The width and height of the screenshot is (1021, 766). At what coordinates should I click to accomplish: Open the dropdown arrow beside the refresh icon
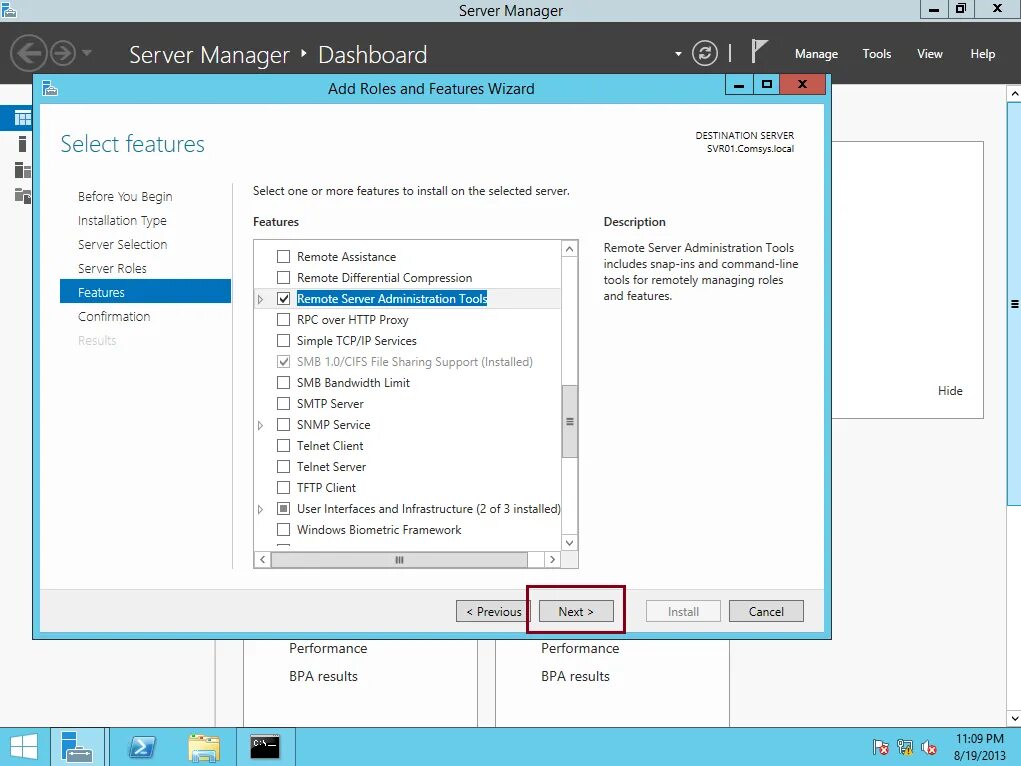click(x=678, y=54)
